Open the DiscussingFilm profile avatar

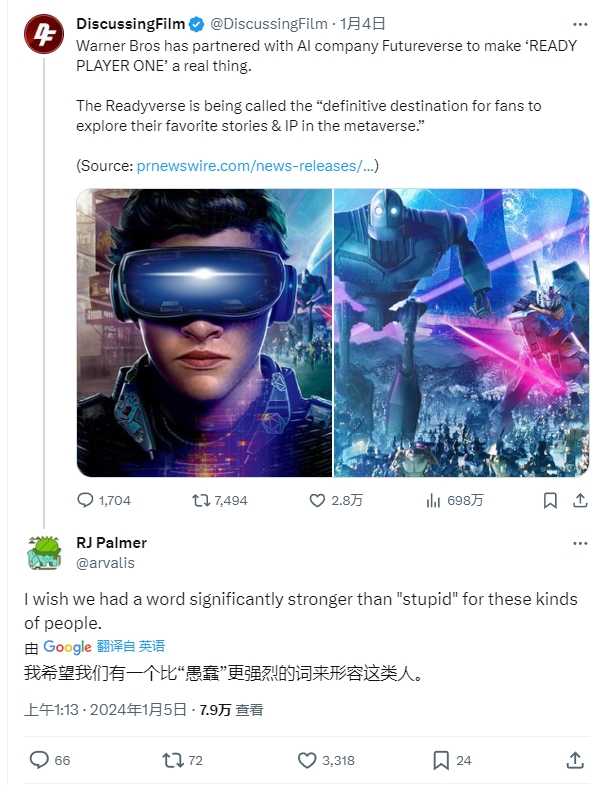44,34
